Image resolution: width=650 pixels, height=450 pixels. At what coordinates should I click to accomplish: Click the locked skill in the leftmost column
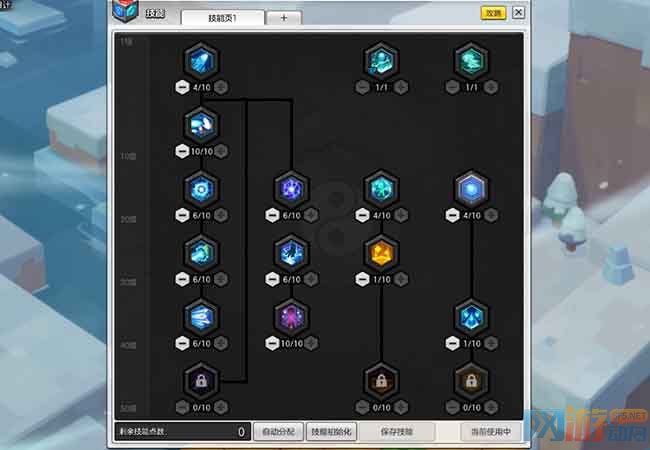click(201, 382)
